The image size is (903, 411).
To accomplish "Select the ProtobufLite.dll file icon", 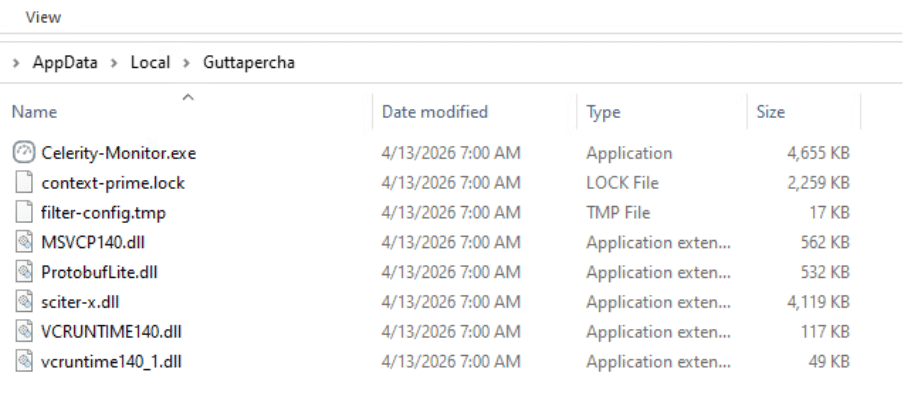I will pyautogui.click(x=24, y=272).
